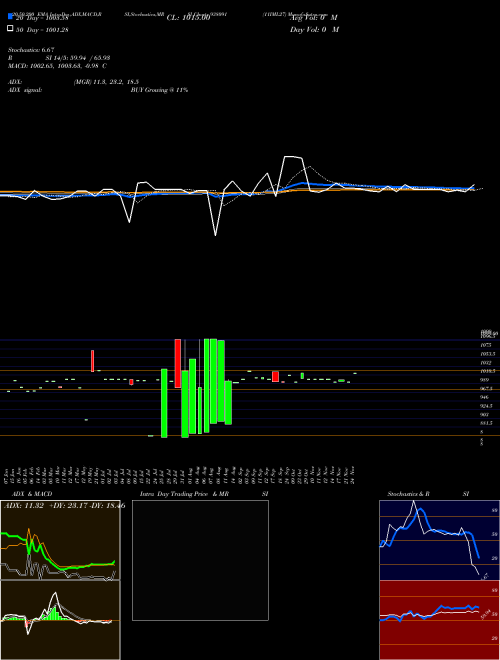Viewport: 500px width, 660px height.
Task: Click the '(MGR) 11.3, 23.2, 18.5' ADX values
Action: [106, 82]
